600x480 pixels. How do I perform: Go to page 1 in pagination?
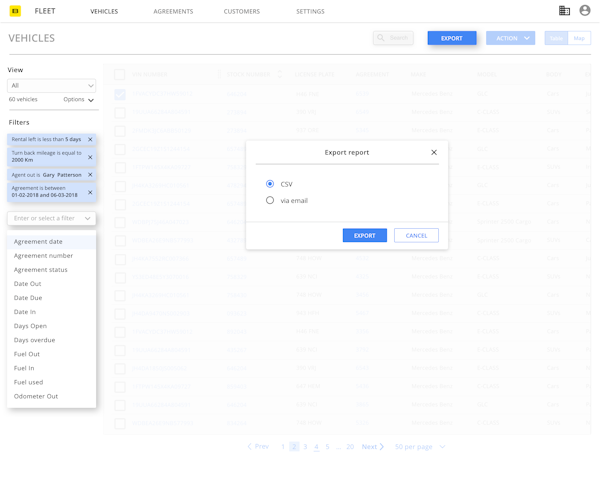pos(283,447)
